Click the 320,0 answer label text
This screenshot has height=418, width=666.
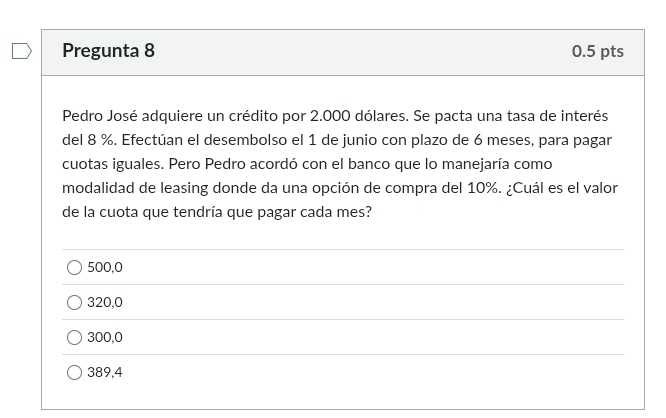[x=105, y=302]
